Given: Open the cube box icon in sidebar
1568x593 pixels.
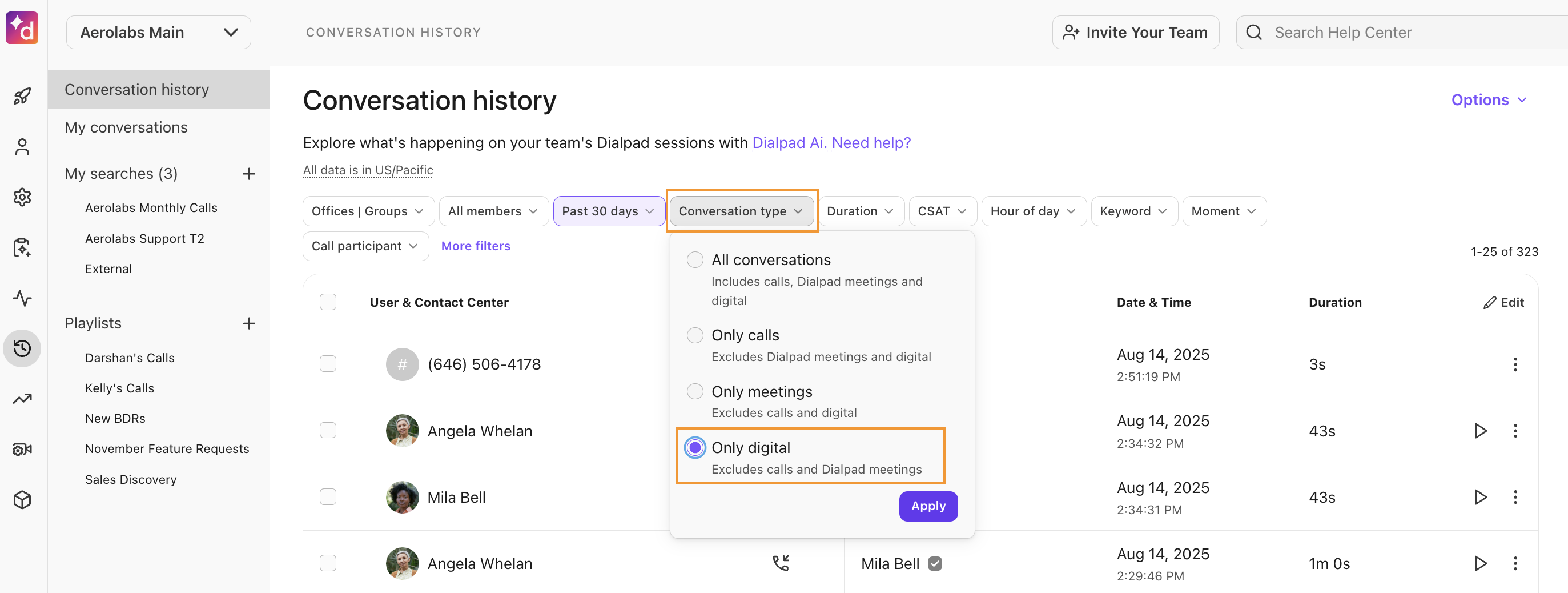Looking at the screenshot, I should click(22, 500).
